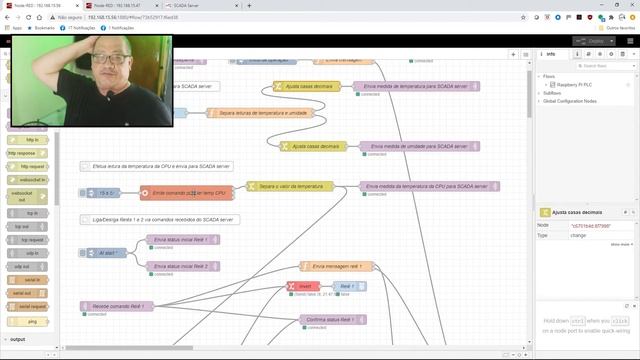This screenshot has height=360, width=640.
Task: Select the Separa o valor da temperatura node
Action: click(x=290, y=186)
